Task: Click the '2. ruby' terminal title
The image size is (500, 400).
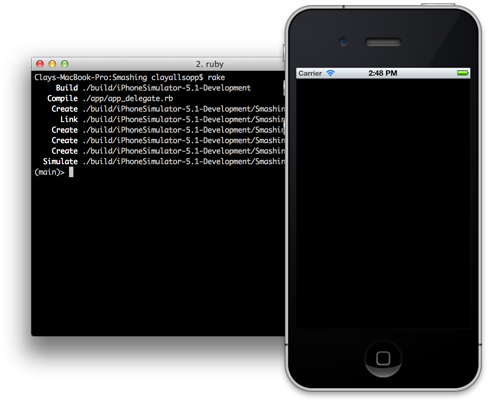Action: [210, 64]
